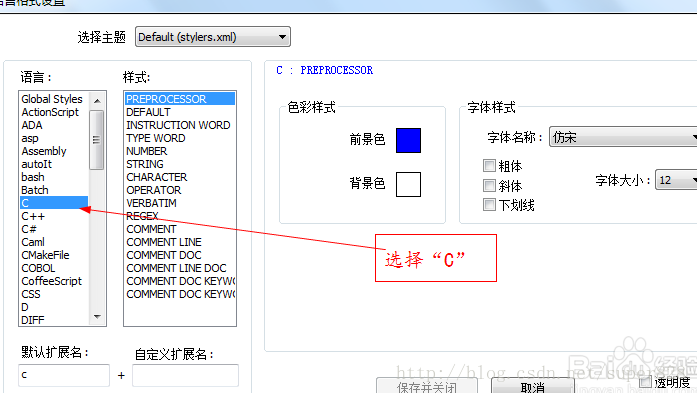Open the theme selection dropdown
Image resolution: width=697 pixels, height=393 pixels.
[213, 37]
